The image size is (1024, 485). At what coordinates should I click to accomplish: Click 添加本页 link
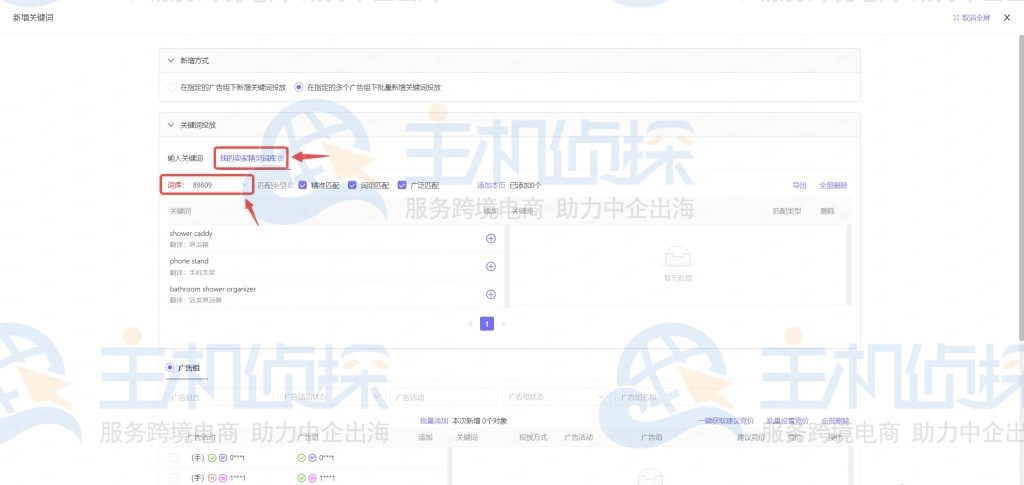491,185
